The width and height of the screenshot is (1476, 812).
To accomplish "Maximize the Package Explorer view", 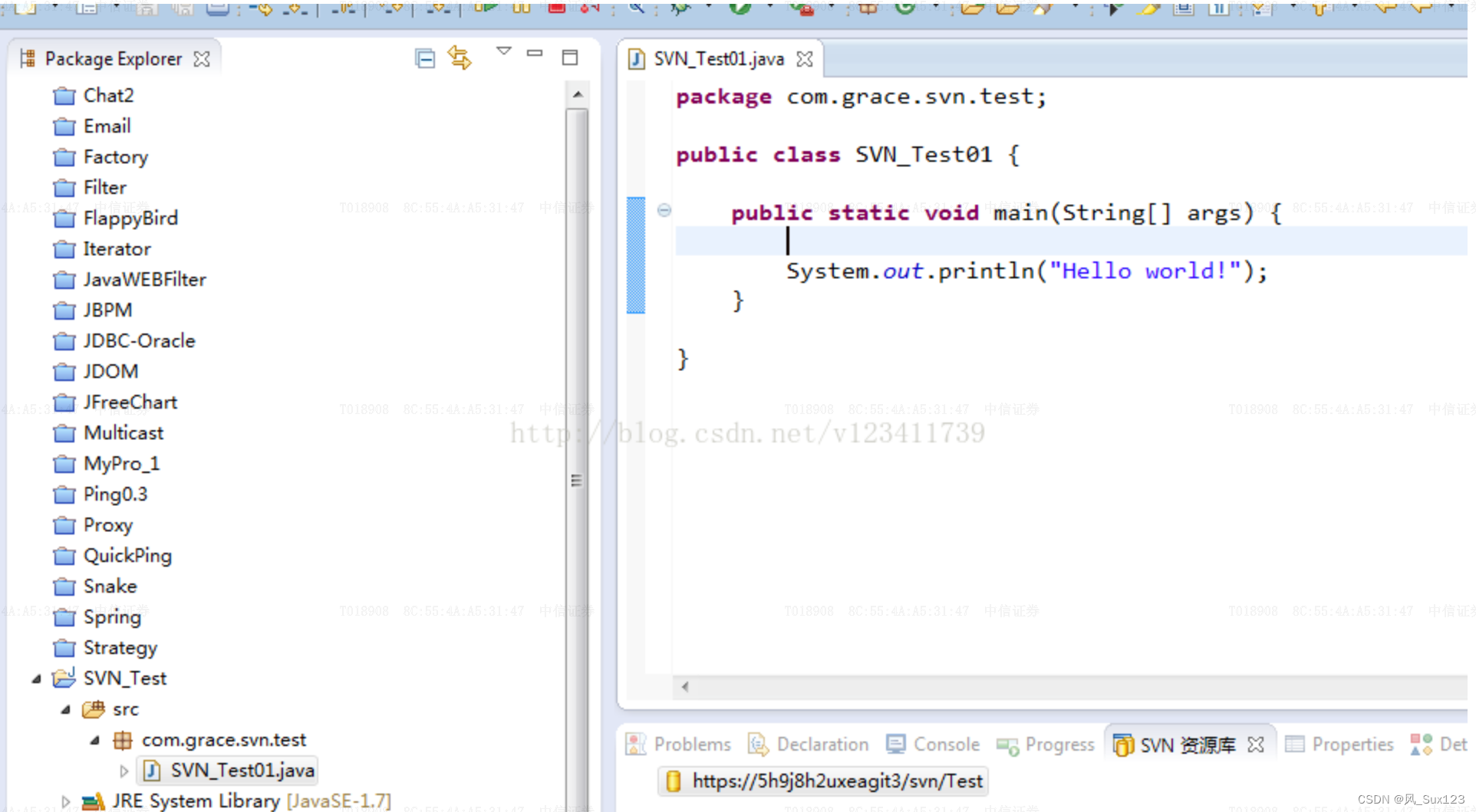I will (570, 58).
